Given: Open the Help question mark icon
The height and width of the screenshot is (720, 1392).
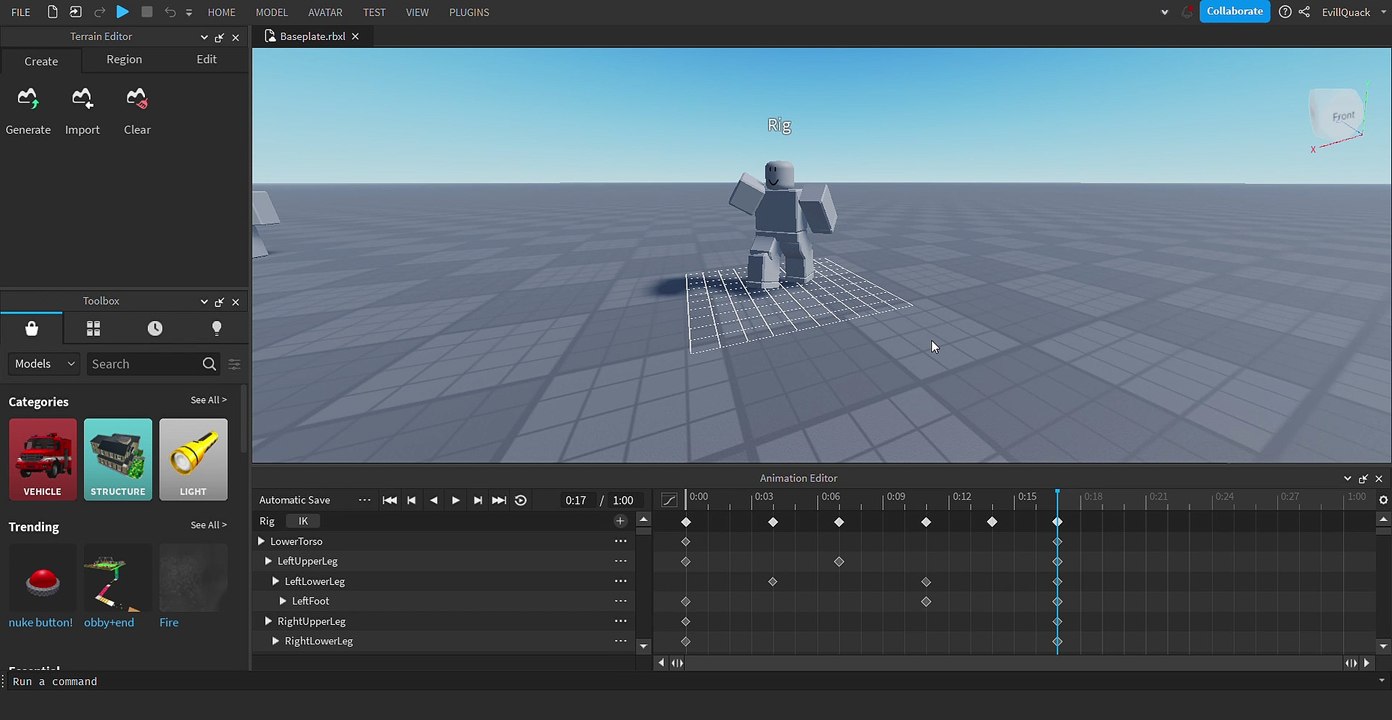Looking at the screenshot, I should tap(1285, 12).
